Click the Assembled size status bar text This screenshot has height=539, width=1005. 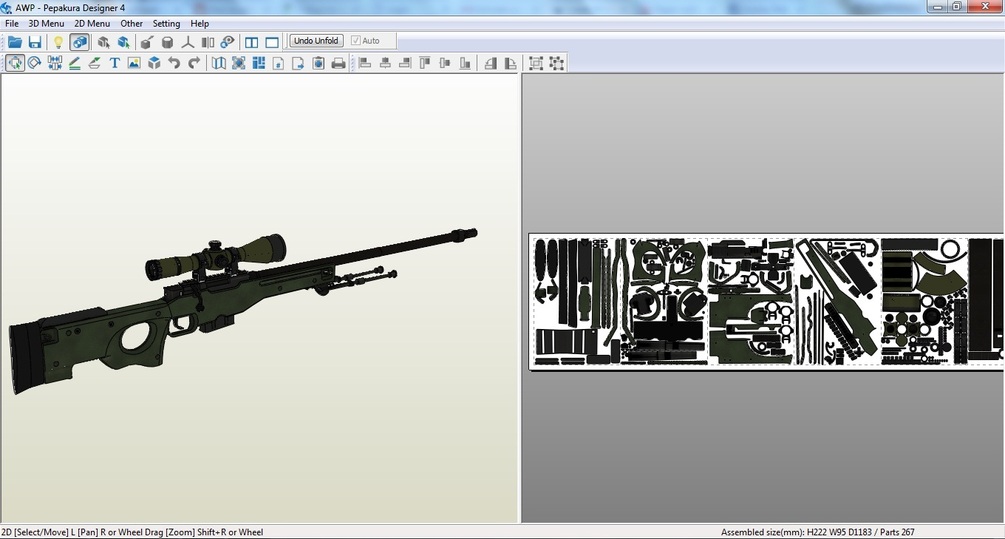tap(817, 532)
